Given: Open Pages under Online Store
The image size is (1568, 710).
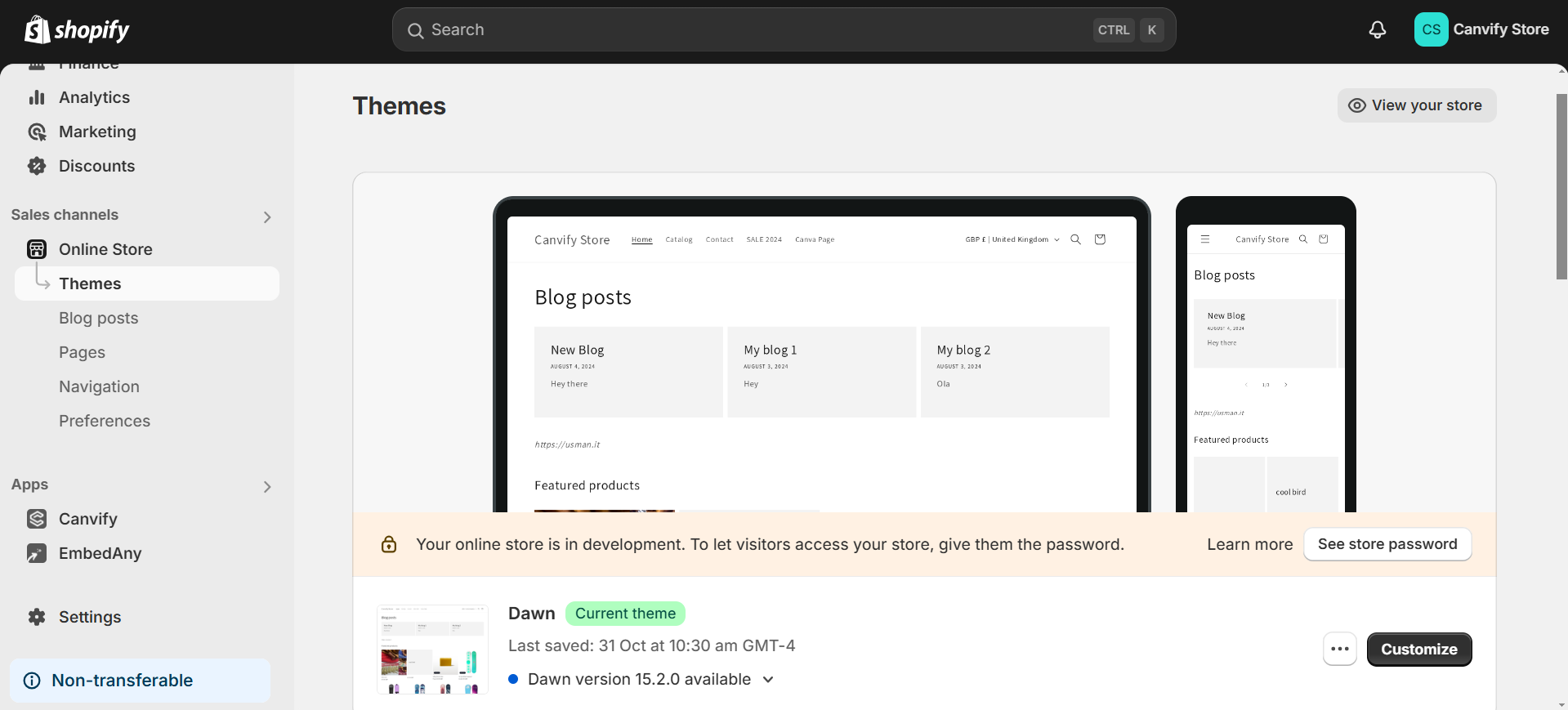Looking at the screenshot, I should [x=82, y=352].
